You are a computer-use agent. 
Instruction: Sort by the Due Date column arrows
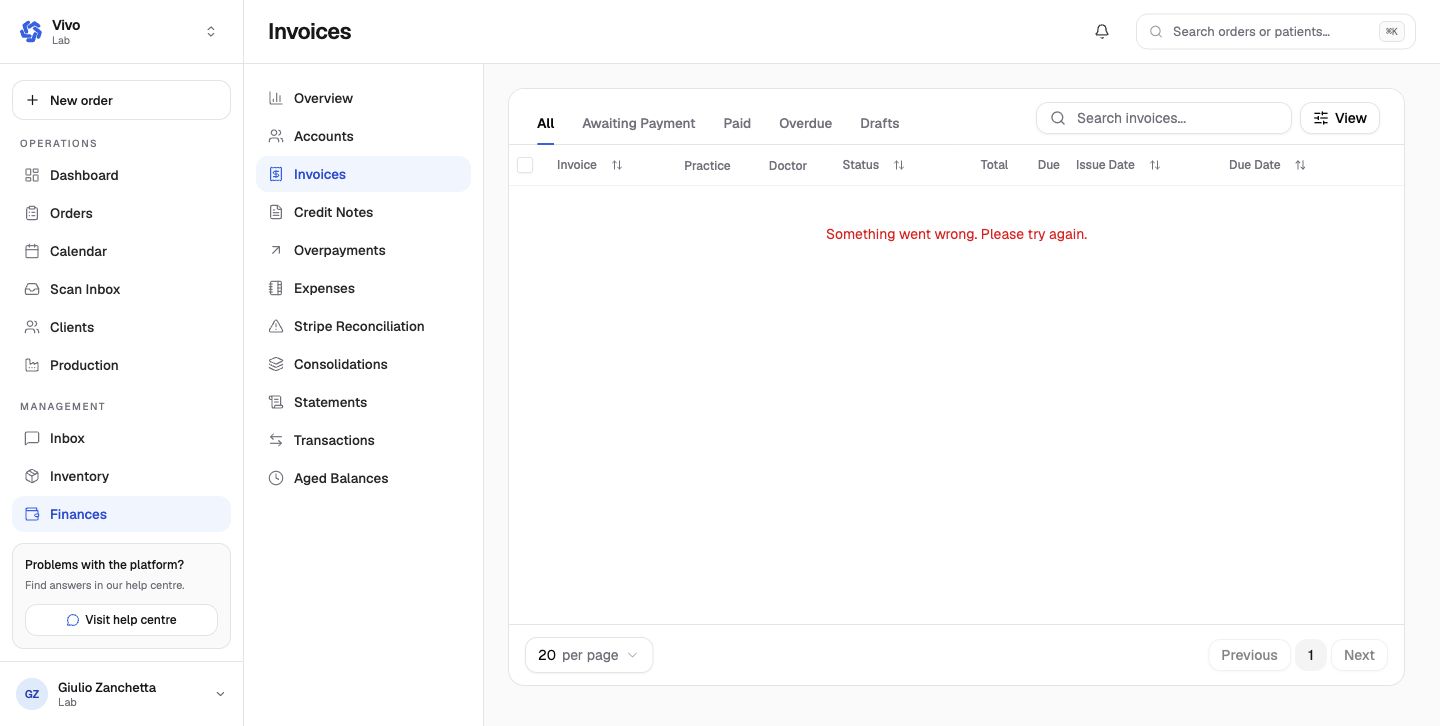tap(1300, 165)
